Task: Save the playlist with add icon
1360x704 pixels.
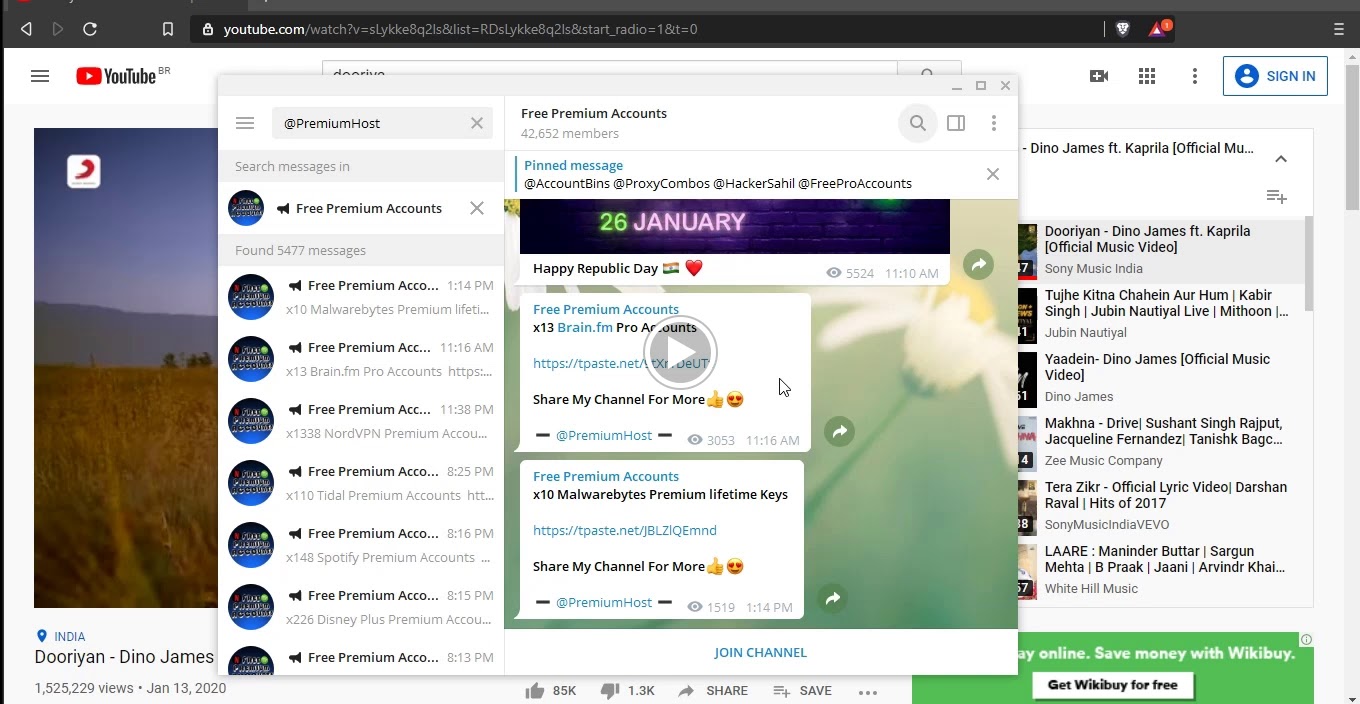Action: coord(1277,197)
